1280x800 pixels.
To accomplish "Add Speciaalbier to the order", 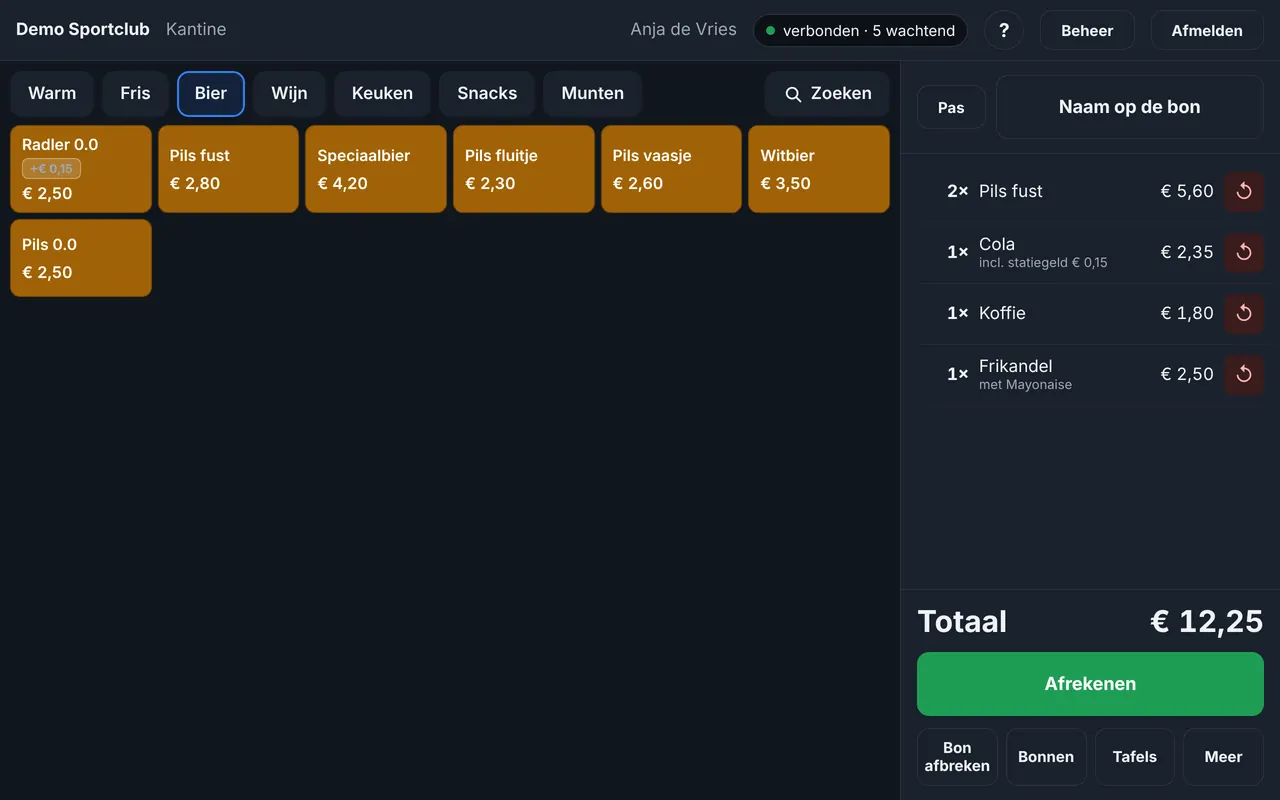I will click(x=376, y=169).
